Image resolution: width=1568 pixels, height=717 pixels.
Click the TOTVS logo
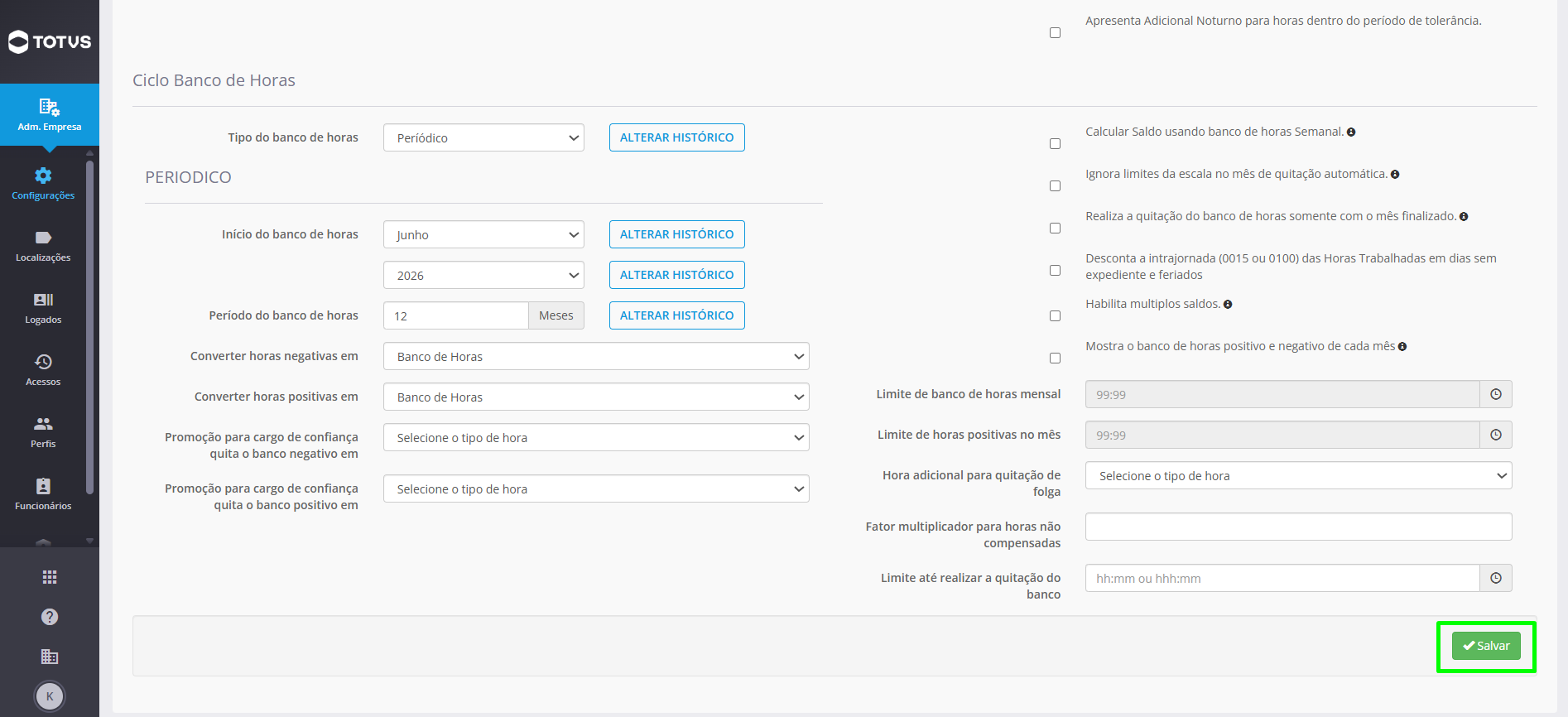pos(50,41)
